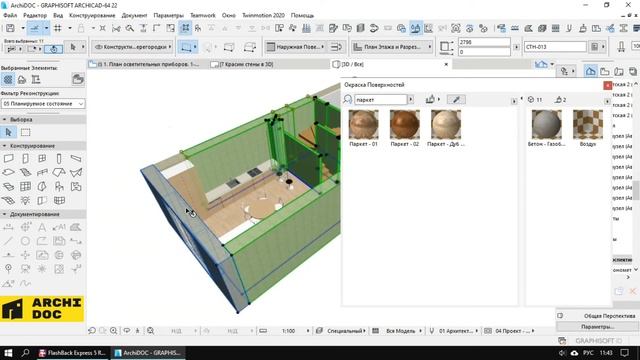
Task: Collapse the Выборка section
Action: pyautogui.click(x=42, y=120)
